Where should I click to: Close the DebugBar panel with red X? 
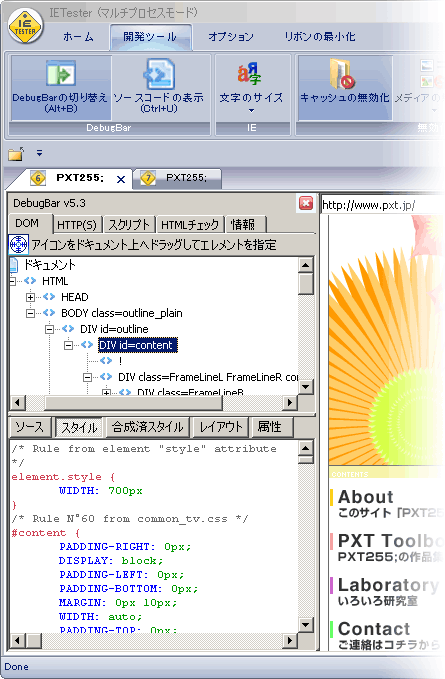tap(306, 203)
